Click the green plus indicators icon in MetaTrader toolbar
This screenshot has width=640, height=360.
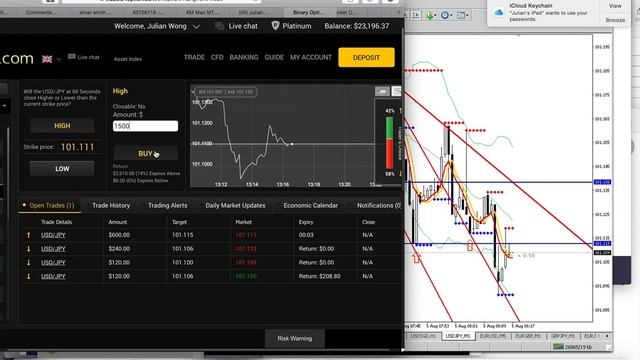coord(429,16)
